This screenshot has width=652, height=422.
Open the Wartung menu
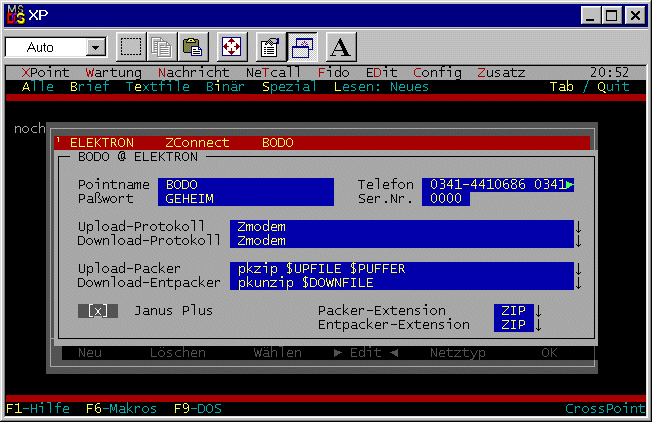coord(113,73)
